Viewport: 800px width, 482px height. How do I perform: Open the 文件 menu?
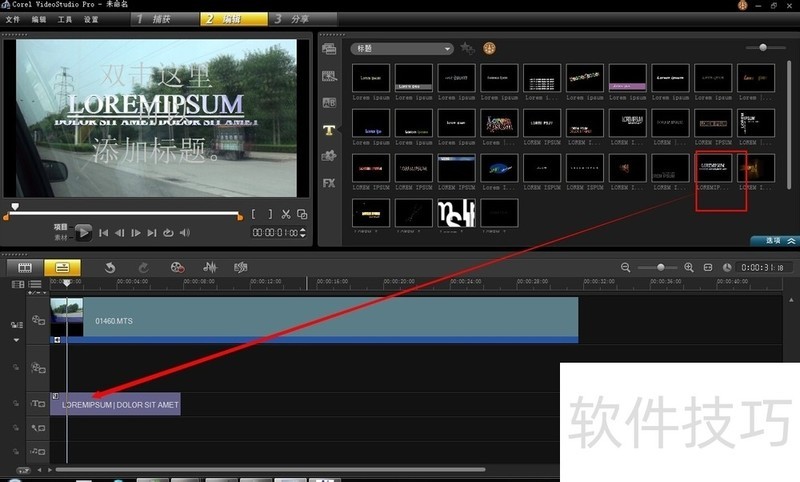click(x=13, y=19)
